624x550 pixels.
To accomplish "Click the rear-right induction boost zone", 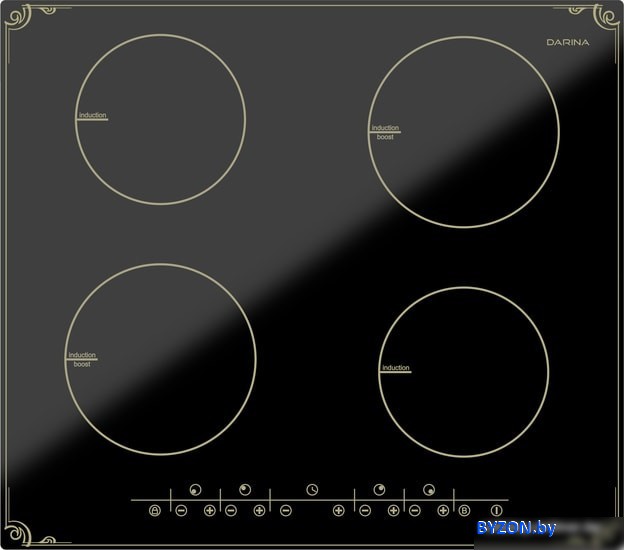I will 464,132.
